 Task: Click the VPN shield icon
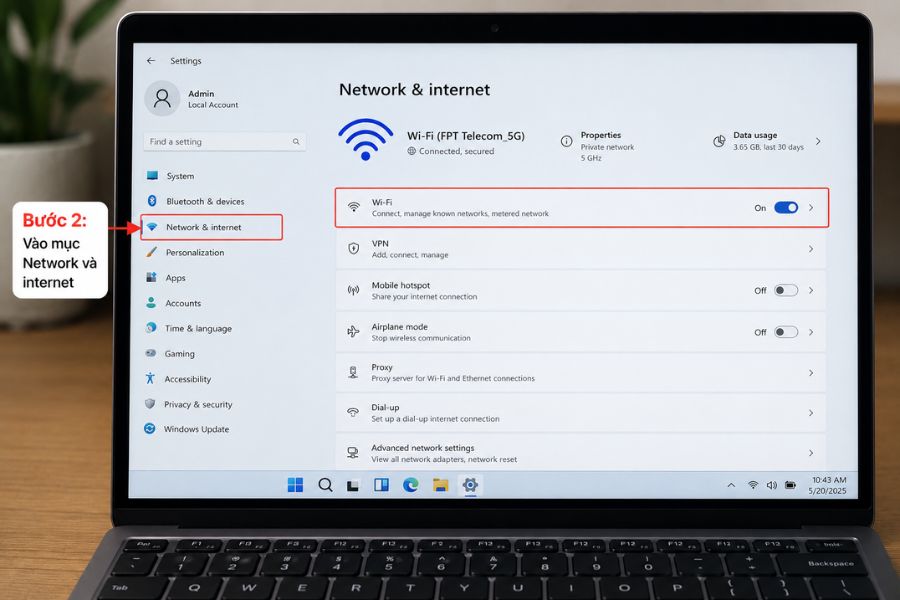(354, 249)
